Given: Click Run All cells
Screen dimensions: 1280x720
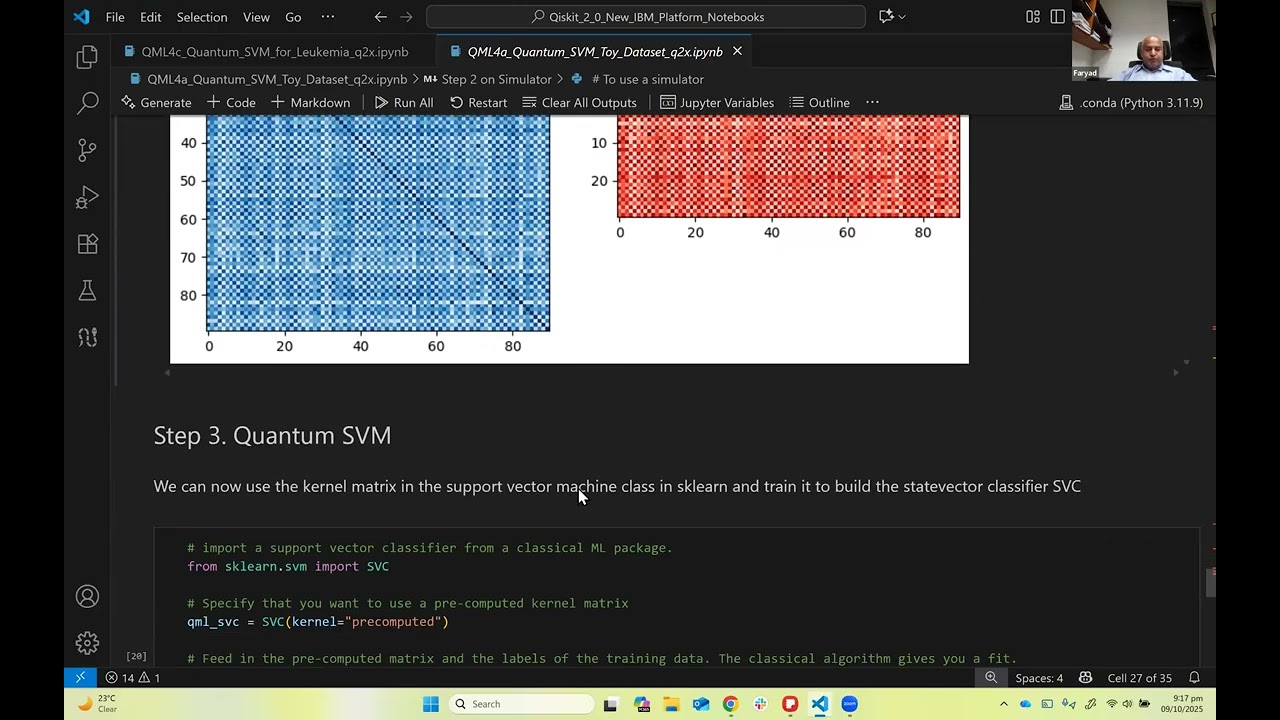Looking at the screenshot, I should [x=404, y=102].
